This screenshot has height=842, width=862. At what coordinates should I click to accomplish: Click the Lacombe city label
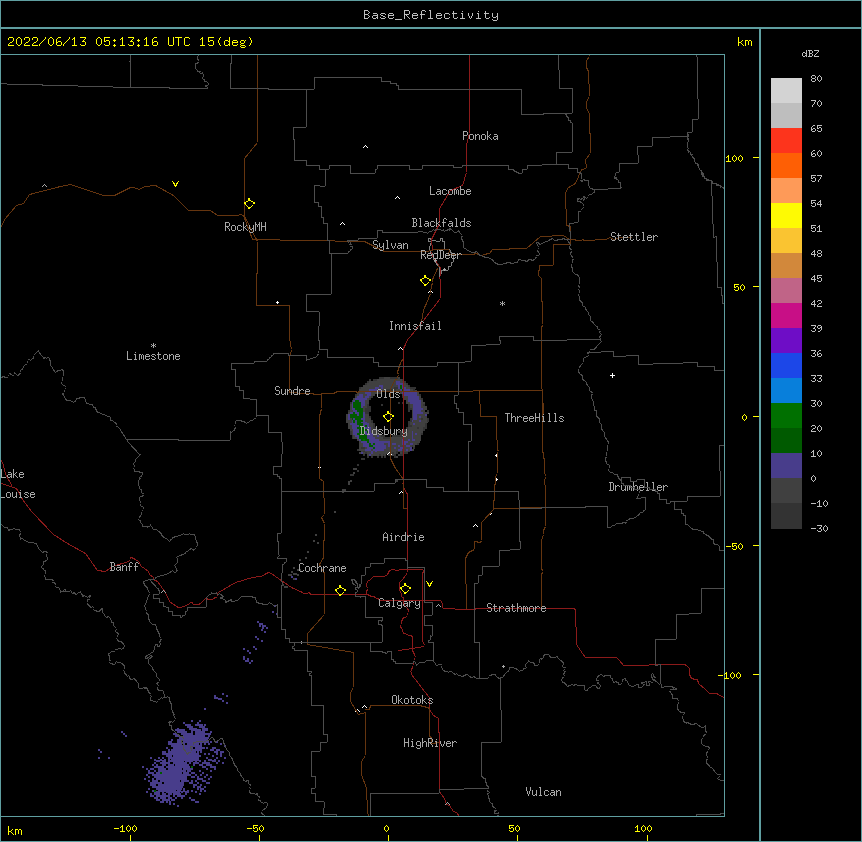450,191
